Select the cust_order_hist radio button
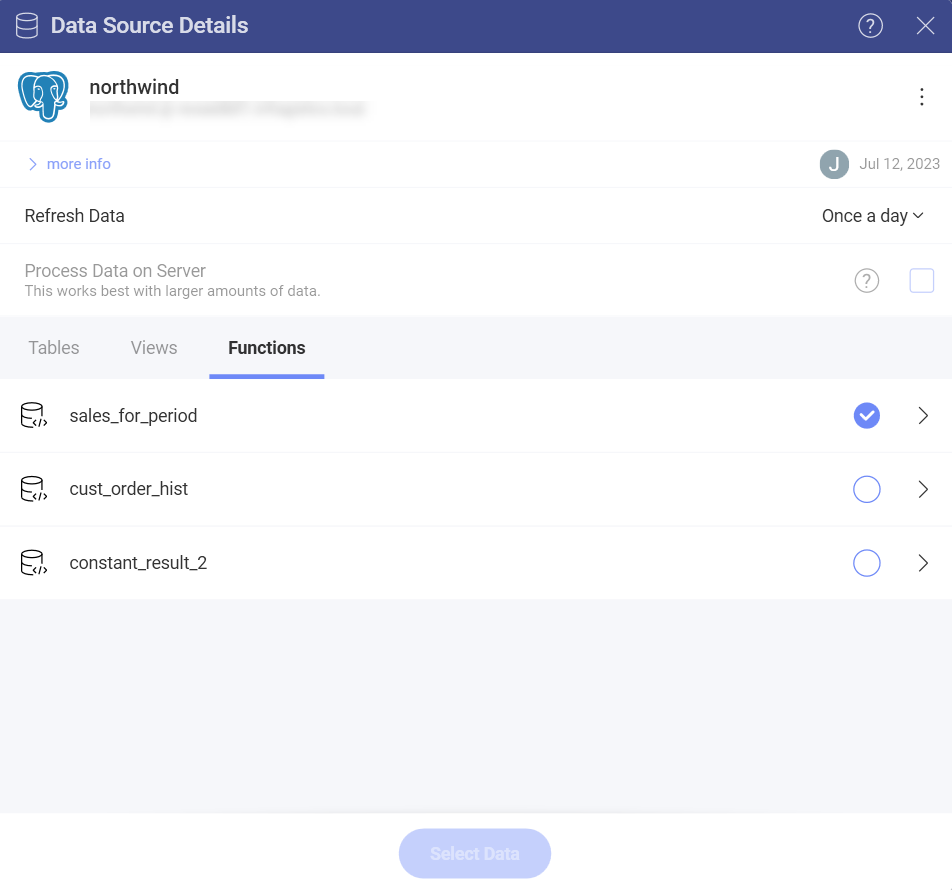Viewport: 952px width, 890px height. [866, 489]
